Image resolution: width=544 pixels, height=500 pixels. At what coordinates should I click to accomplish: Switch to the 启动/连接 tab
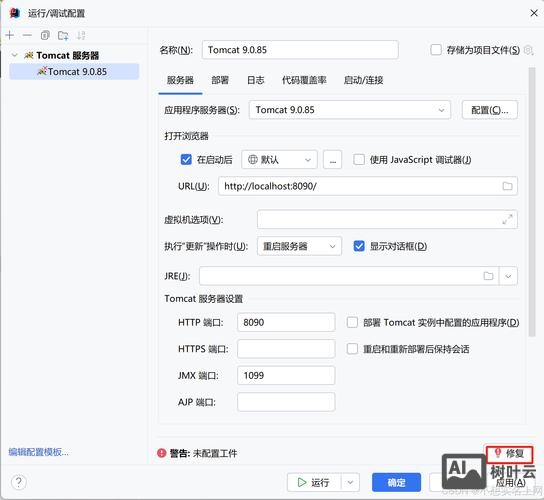[x=363, y=80]
